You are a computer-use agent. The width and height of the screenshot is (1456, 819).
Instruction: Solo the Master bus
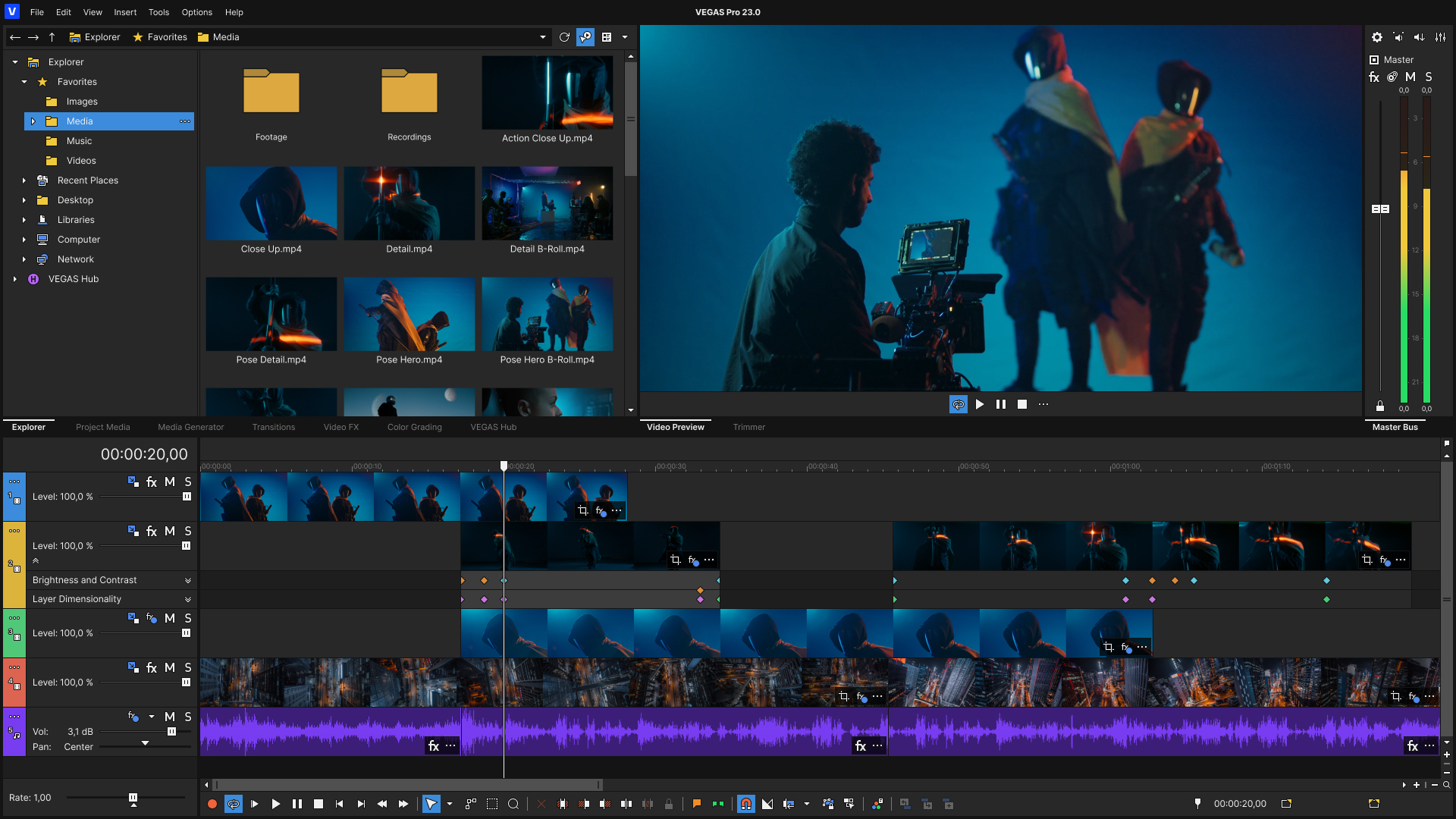(x=1429, y=77)
